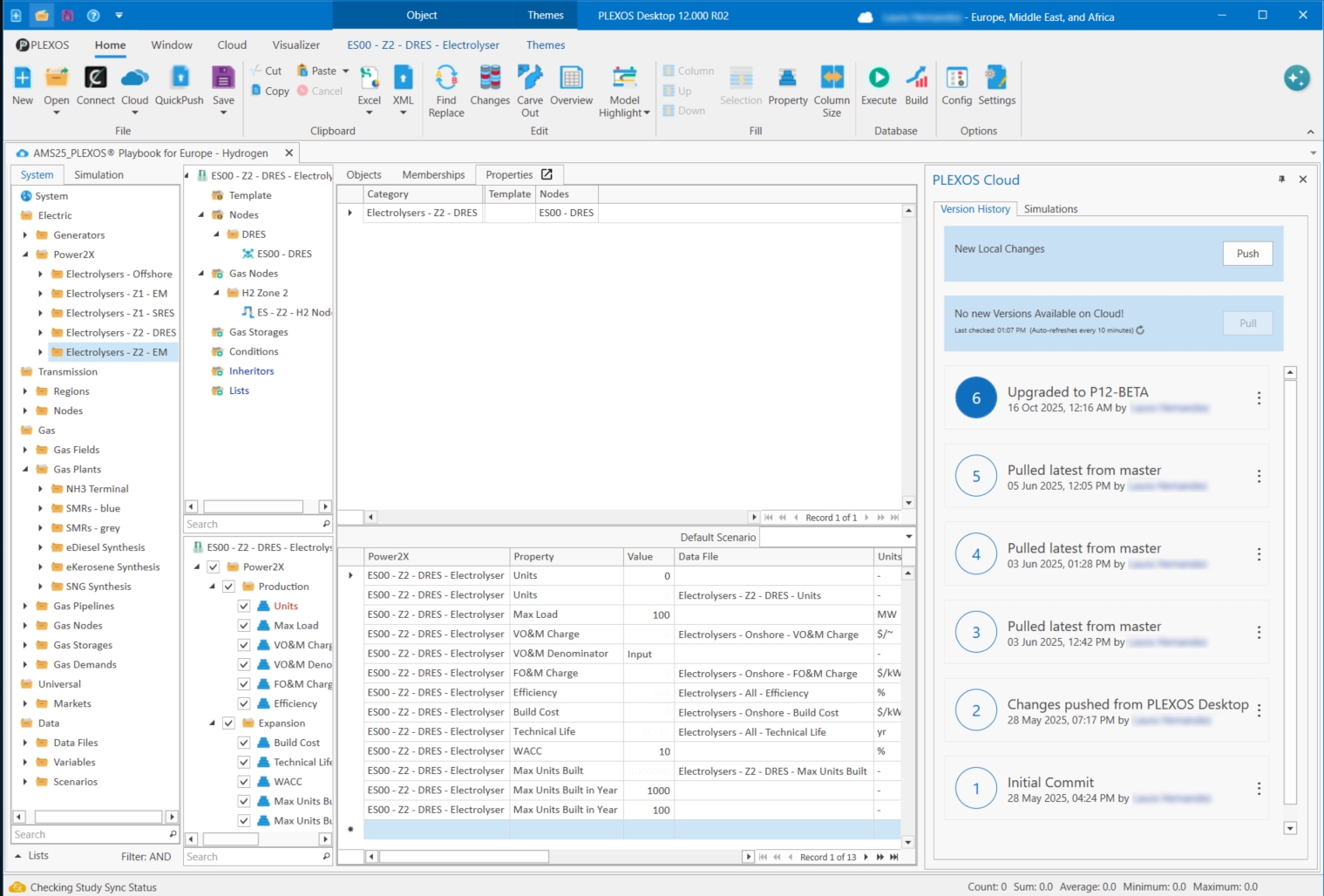The height and width of the screenshot is (896, 1324).
Task: Open the Default Scenario dropdown
Action: (908, 537)
